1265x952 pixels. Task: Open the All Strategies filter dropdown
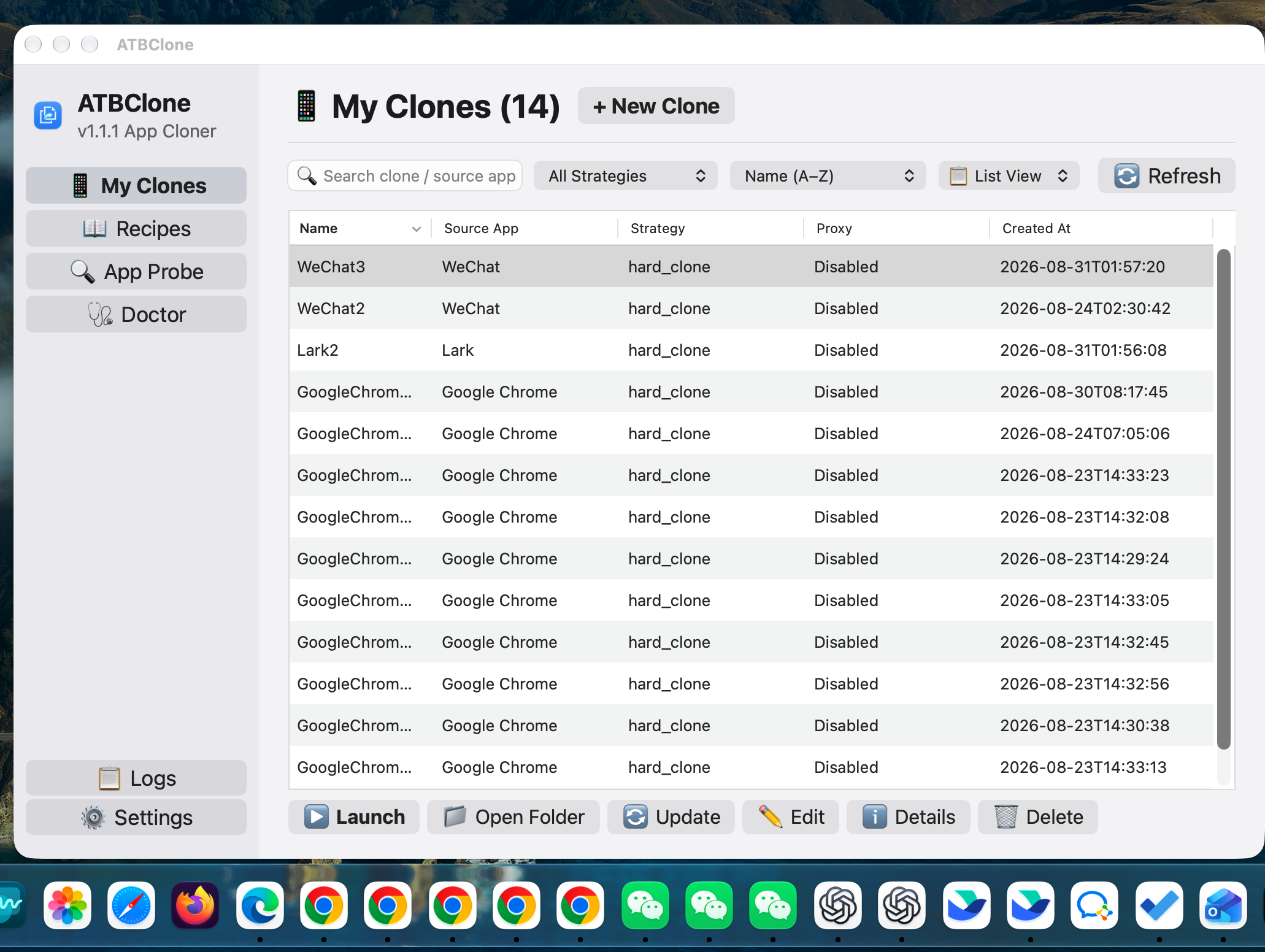tap(625, 176)
